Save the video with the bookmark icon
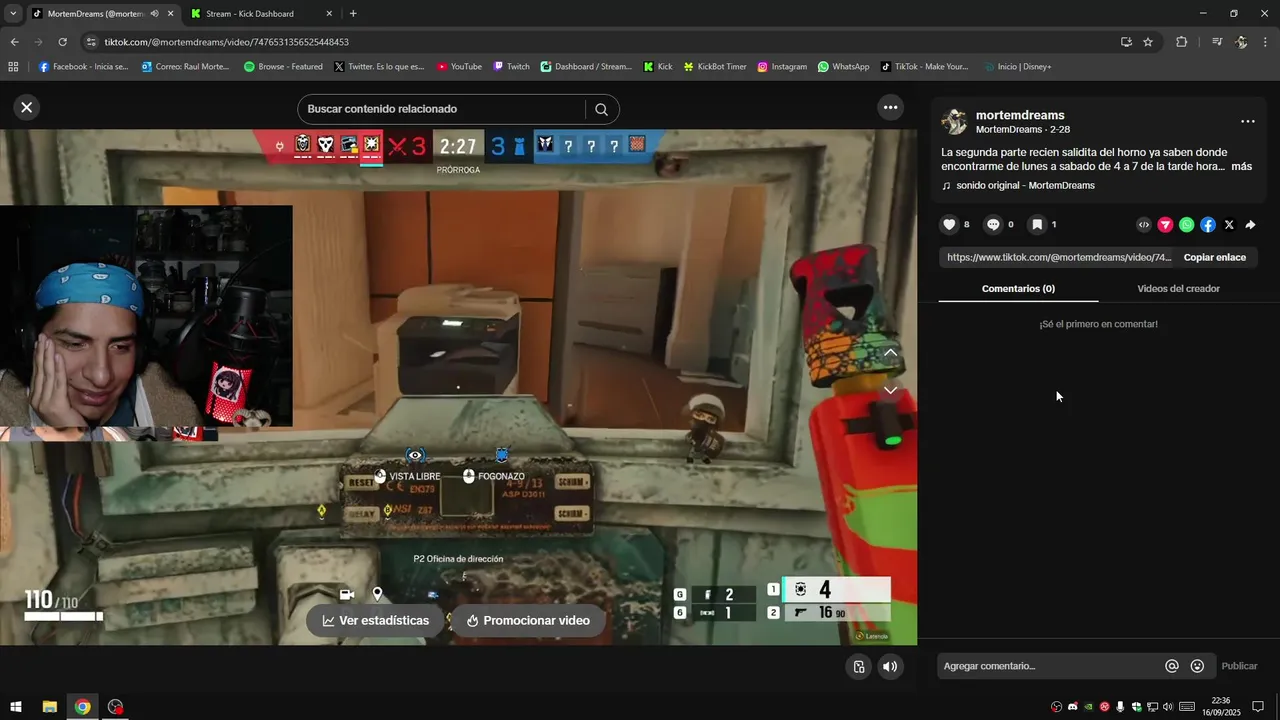This screenshot has width=1280, height=720. point(1037,225)
